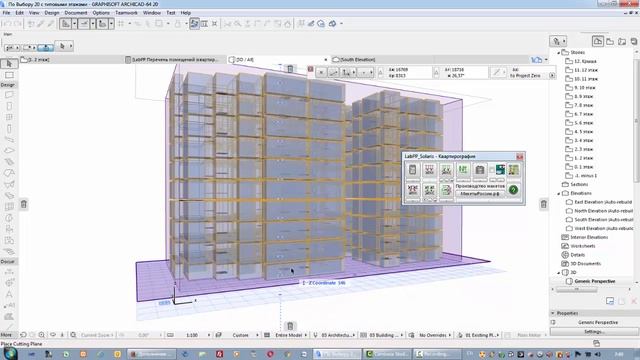This screenshot has height=360, width=640.
Task: Select the Wall tool under the Design section
Action: 9,95
